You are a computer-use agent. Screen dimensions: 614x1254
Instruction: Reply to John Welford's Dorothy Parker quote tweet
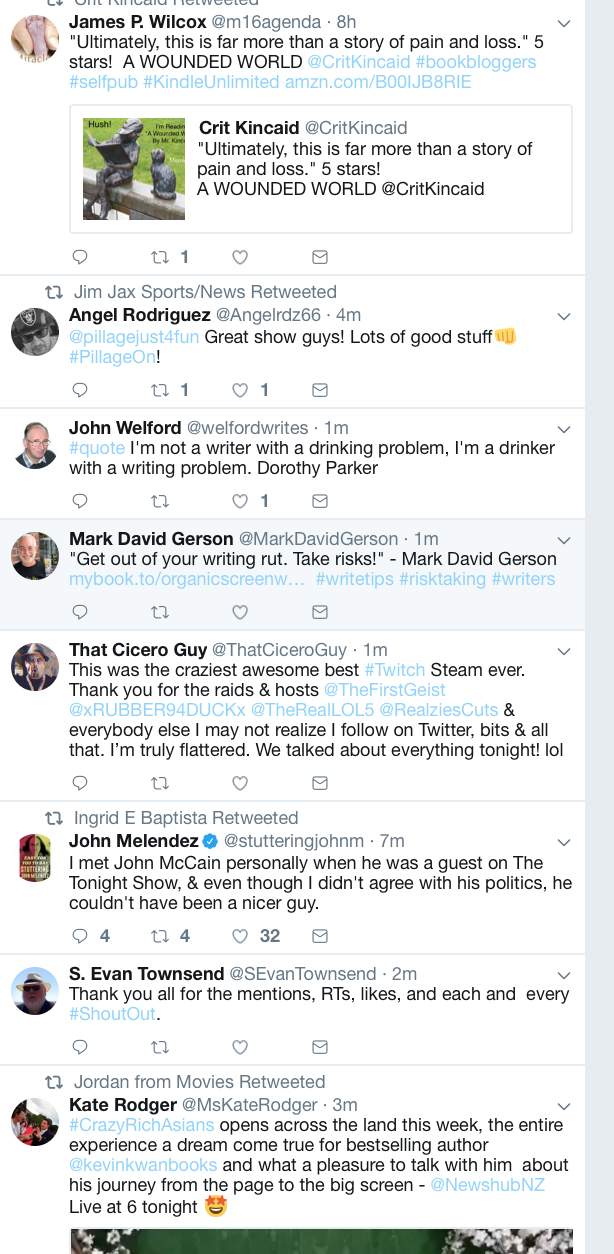[81, 501]
